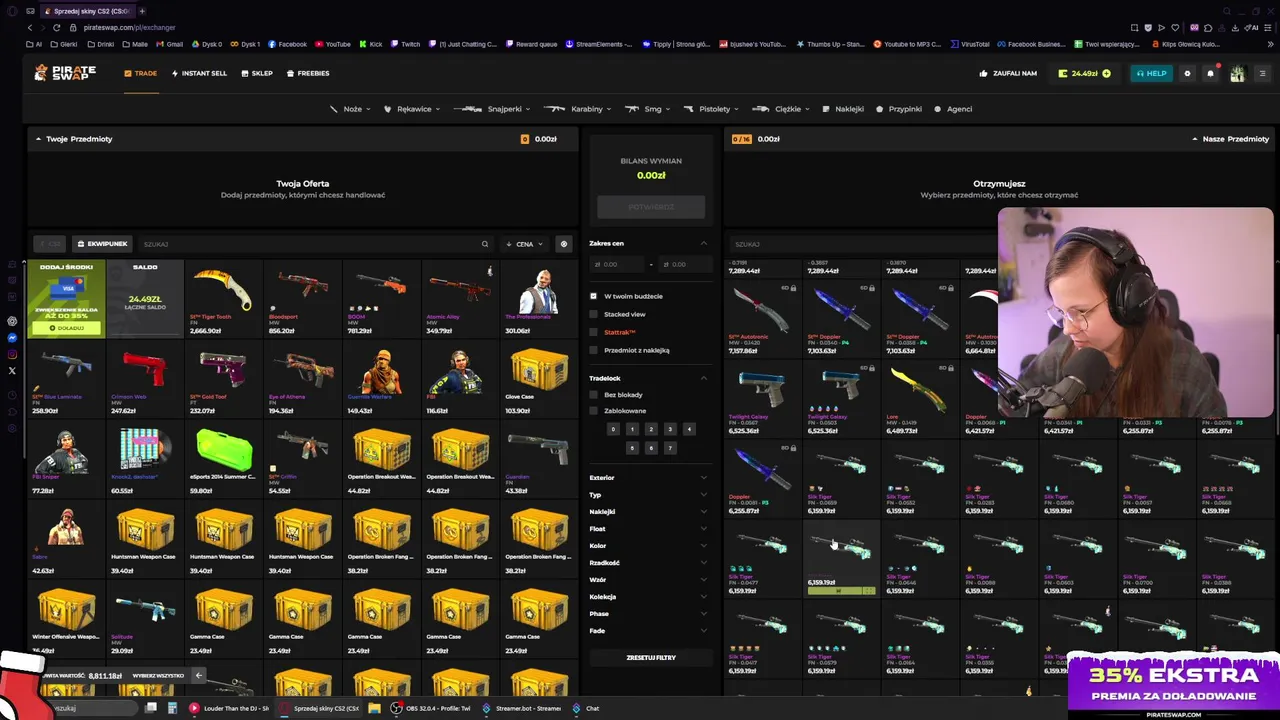This screenshot has width=1280, height=720.
Task: Expand the Pistolety category dropdown
Action: click(x=711, y=109)
